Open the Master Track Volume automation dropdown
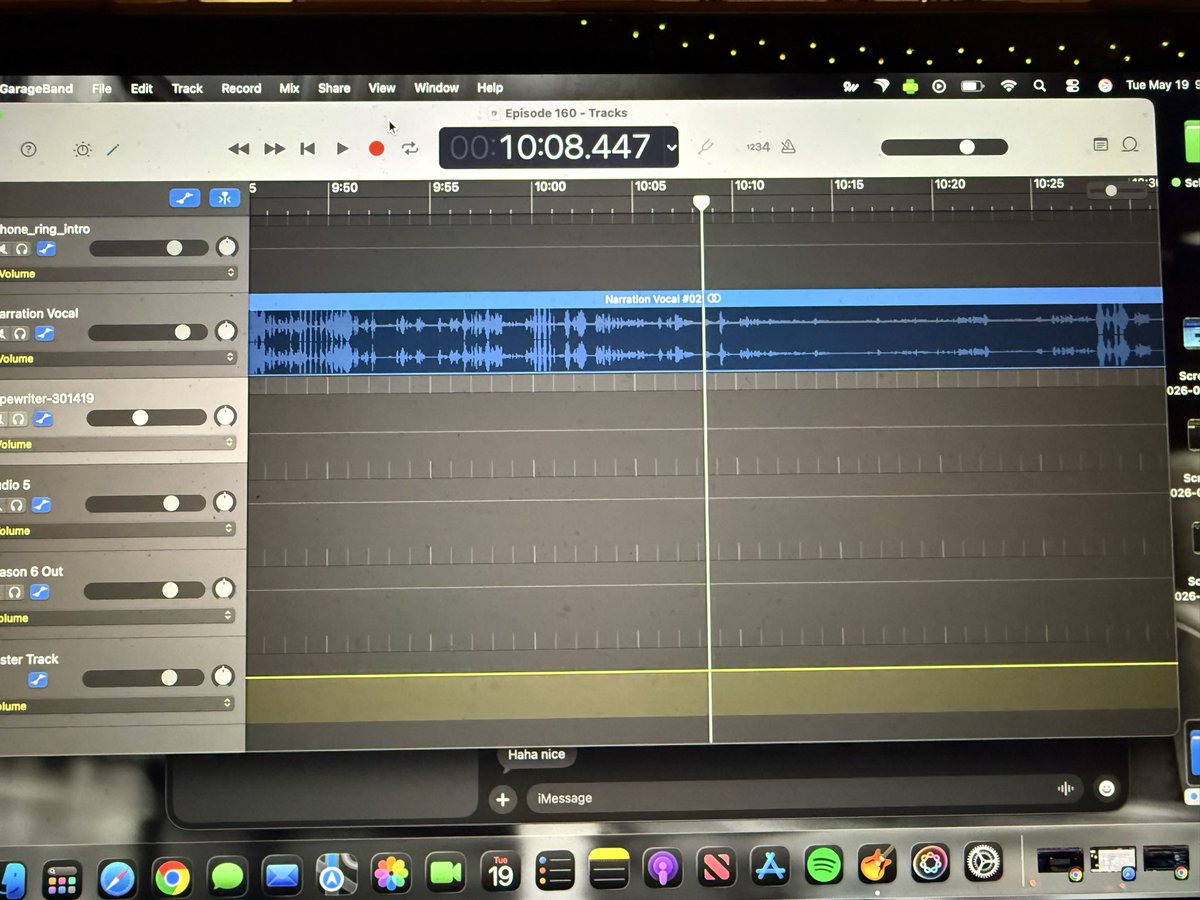The height and width of the screenshot is (900, 1200). [x=118, y=705]
